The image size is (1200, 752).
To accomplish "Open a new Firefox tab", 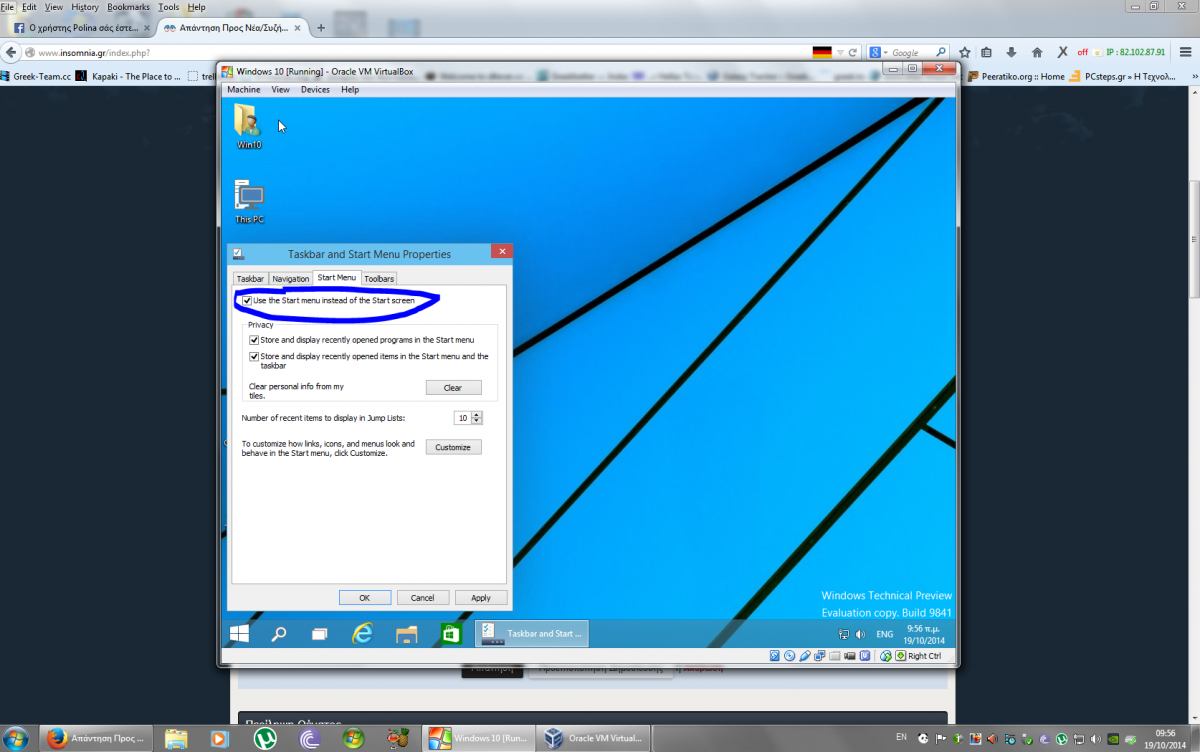I will pos(321,28).
